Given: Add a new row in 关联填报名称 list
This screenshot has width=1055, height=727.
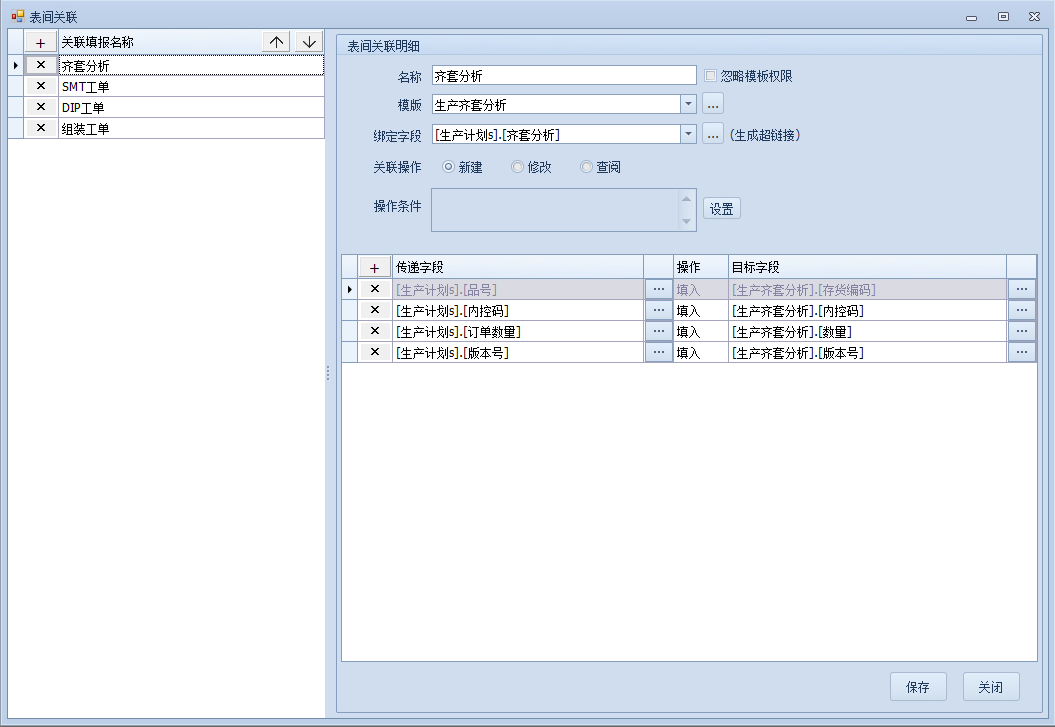Looking at the screenshot, I should pyautogui.click(x=40, y=42).
